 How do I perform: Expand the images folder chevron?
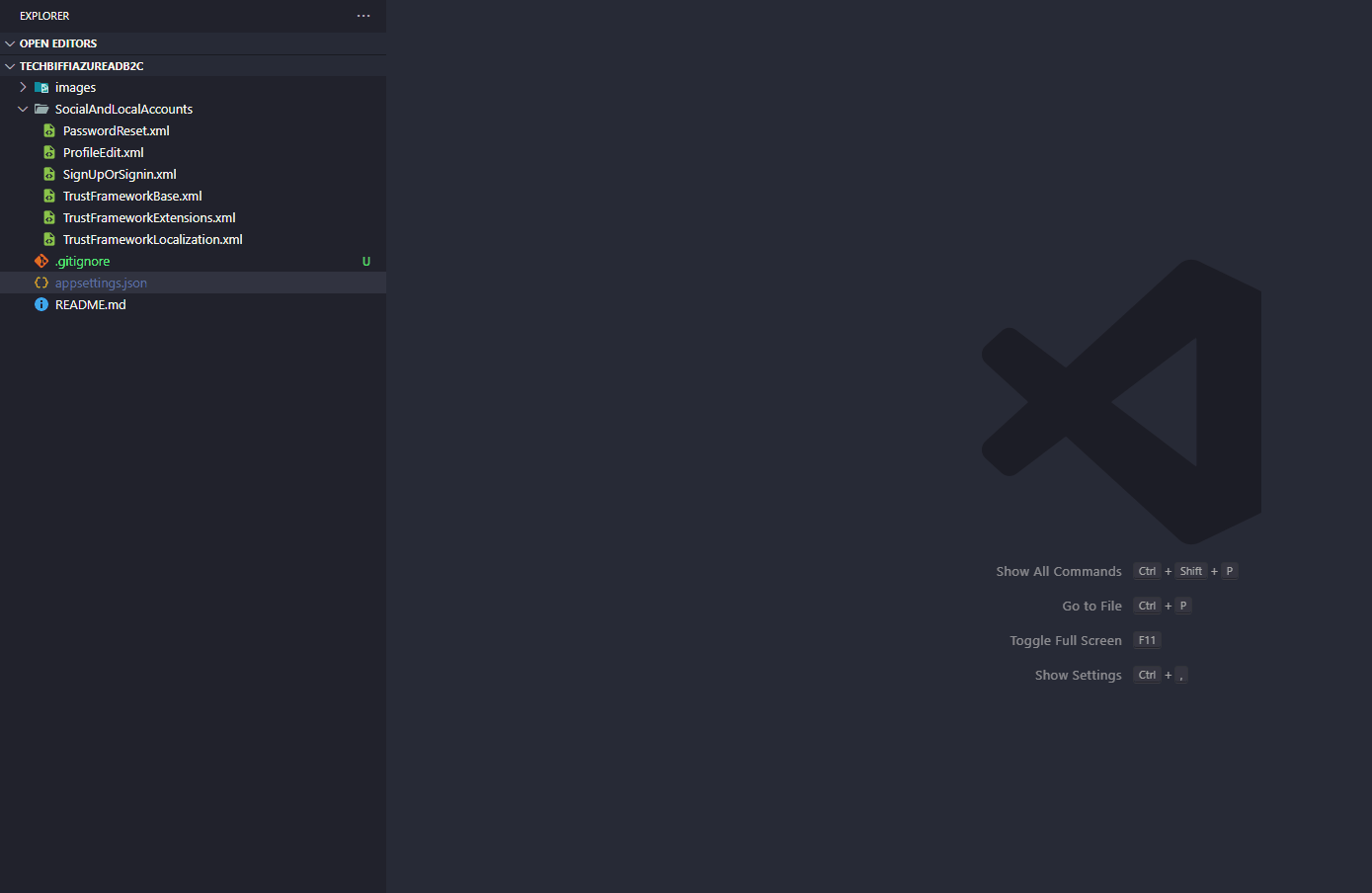24,88
